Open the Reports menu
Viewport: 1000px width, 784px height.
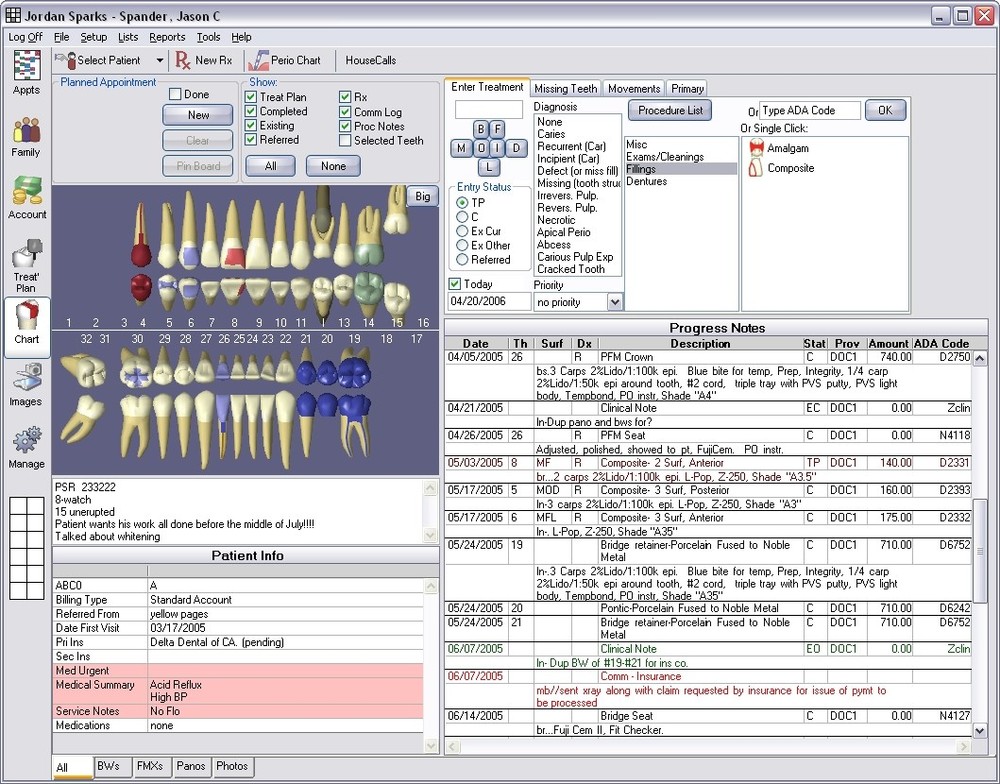[x=166, y=37]
